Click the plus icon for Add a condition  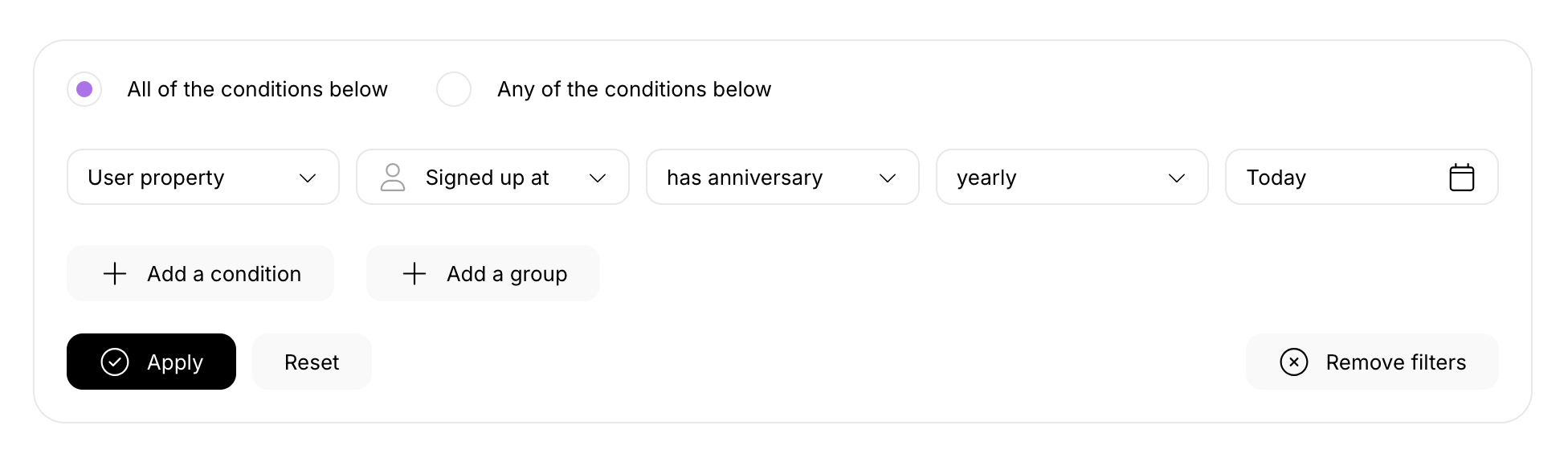(x=115, y=274)
